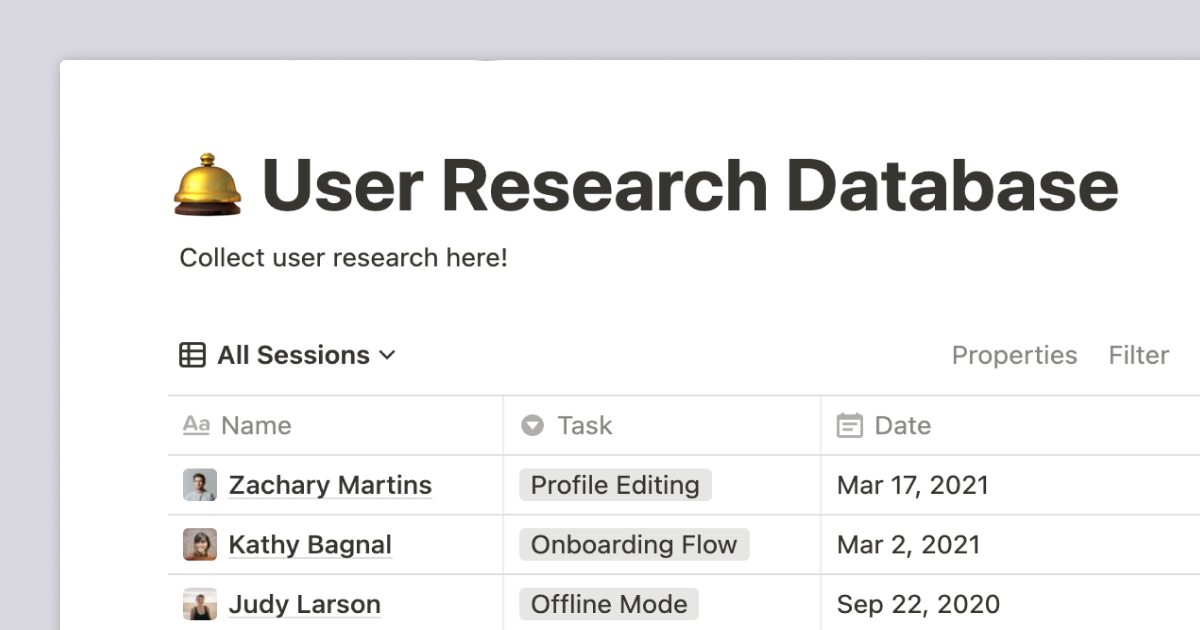
Task: Open the Zachary Martins page
Action: click(x=330, y=485)
